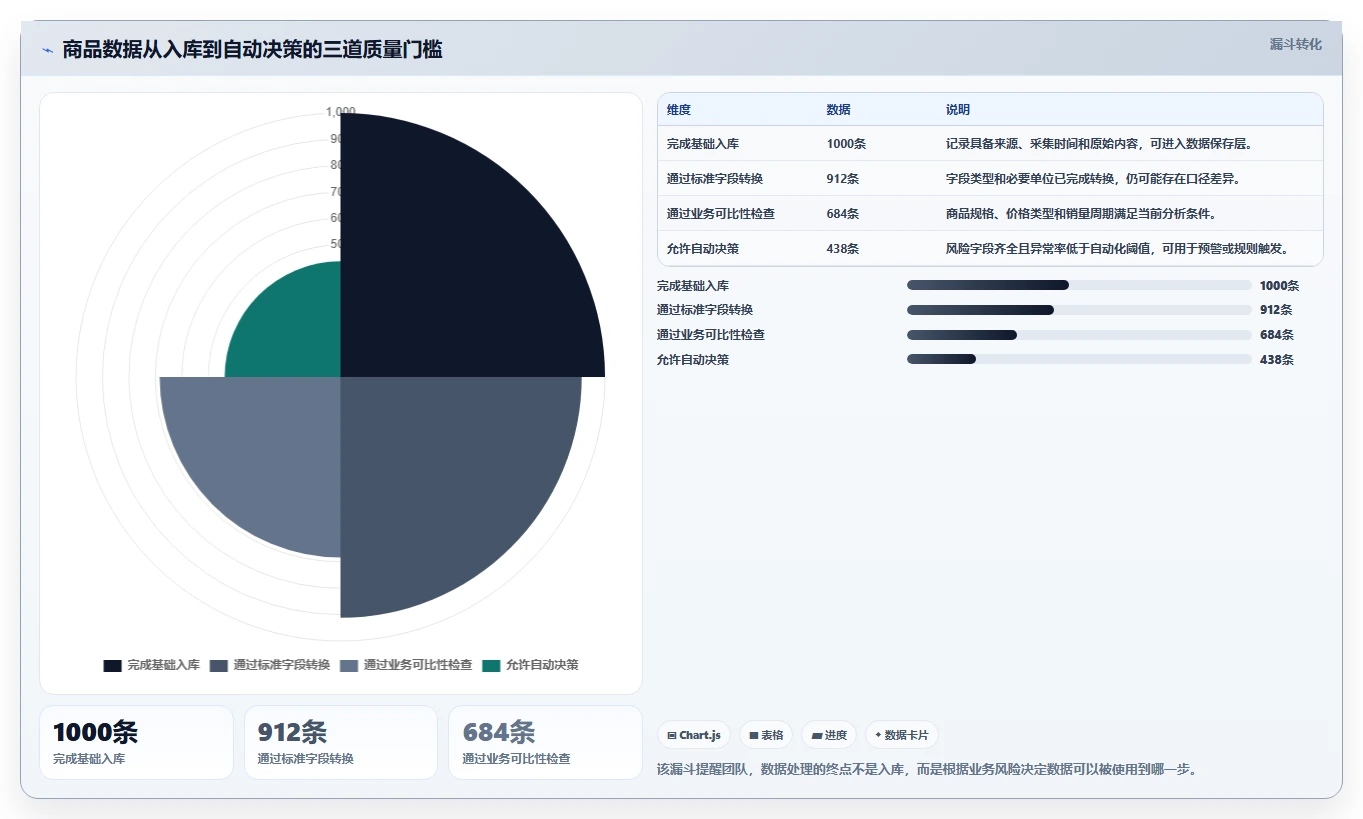Screen dimensions: 1363x819
Task: Toggle the 通过业务可比性检查 legend swatch
Action: pos(349,665)
